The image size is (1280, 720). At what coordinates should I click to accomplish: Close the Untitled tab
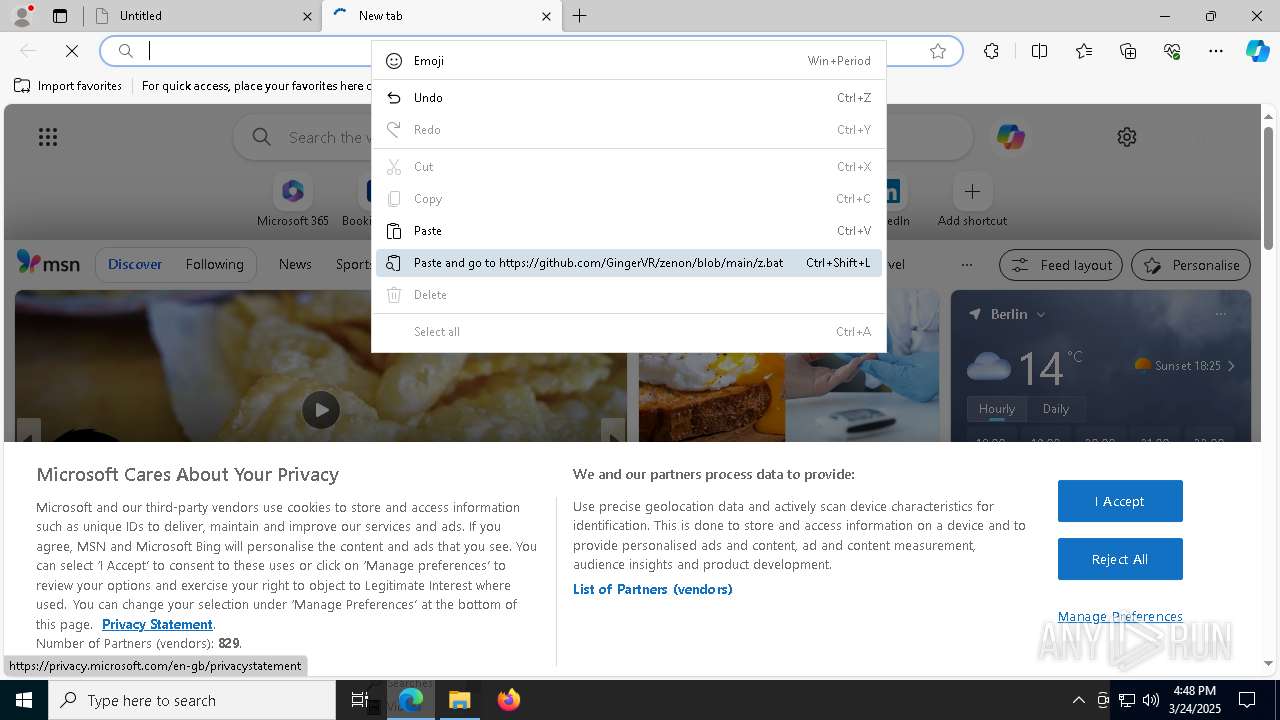click(x=307, y=16)
